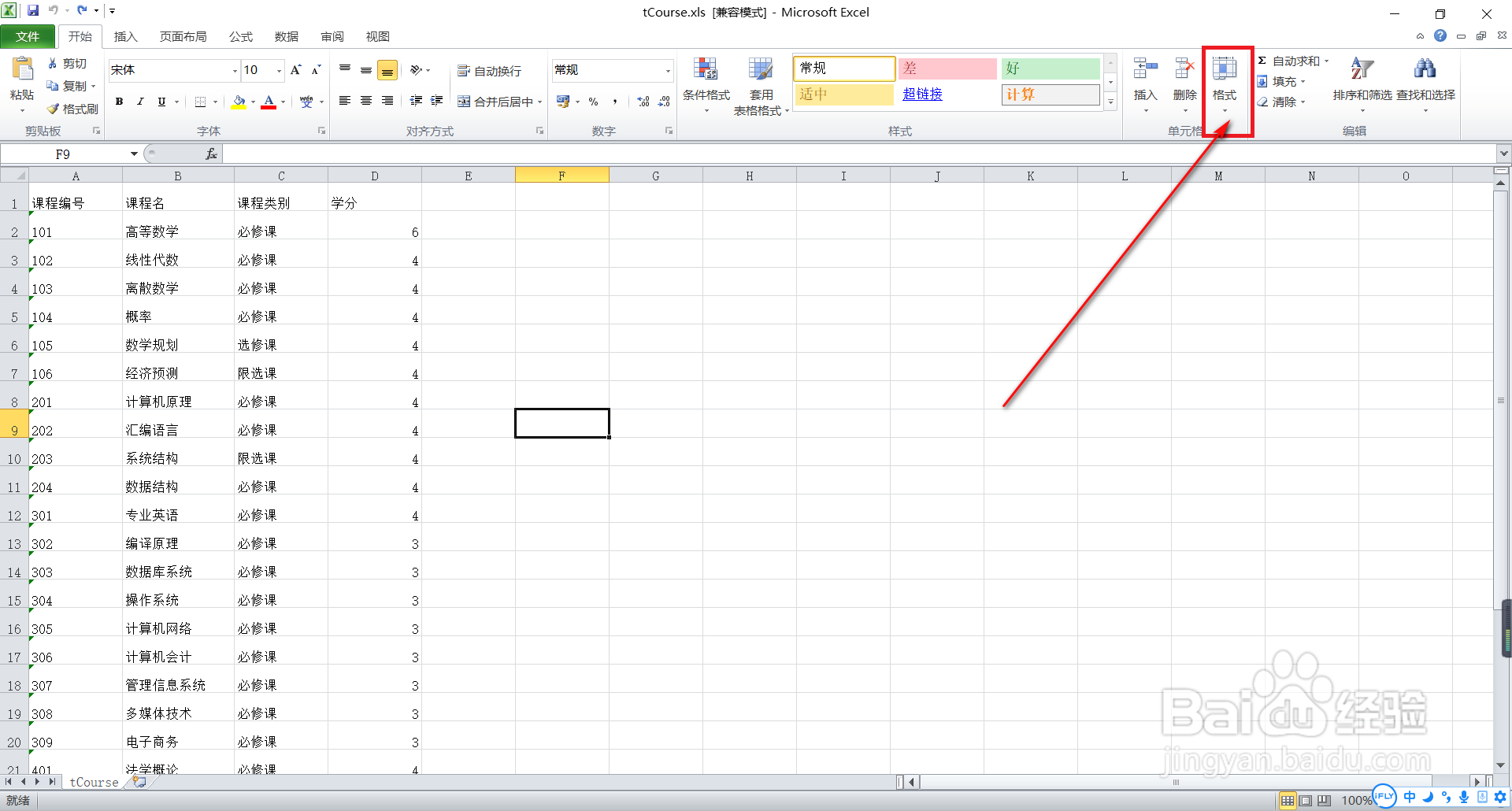
Task: Expand the formula bar
Action: (1504, 154)
